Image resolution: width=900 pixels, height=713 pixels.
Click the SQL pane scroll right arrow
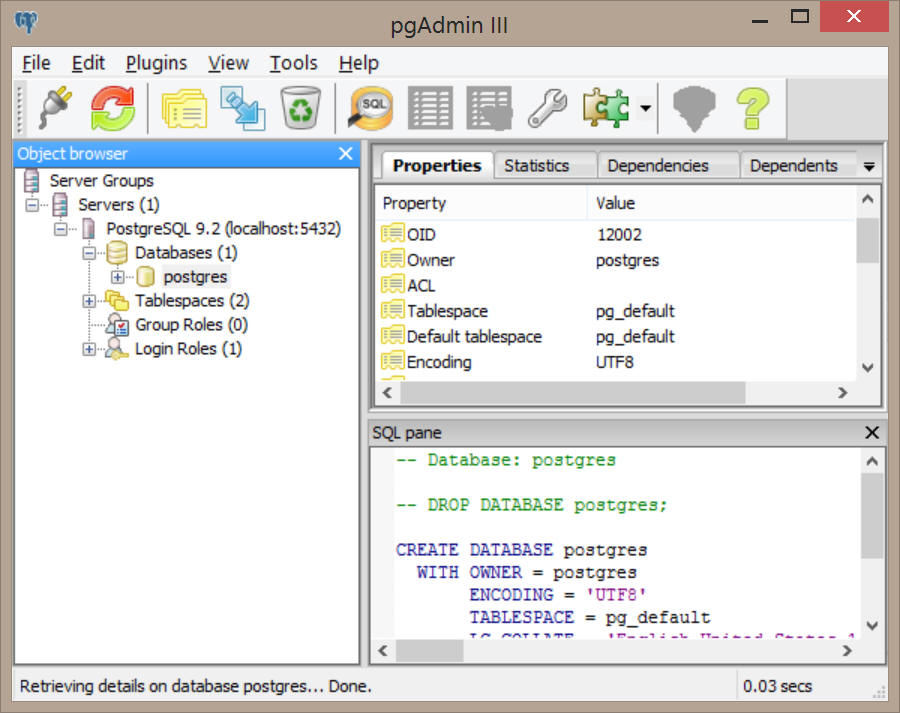[x=847, y=650]
